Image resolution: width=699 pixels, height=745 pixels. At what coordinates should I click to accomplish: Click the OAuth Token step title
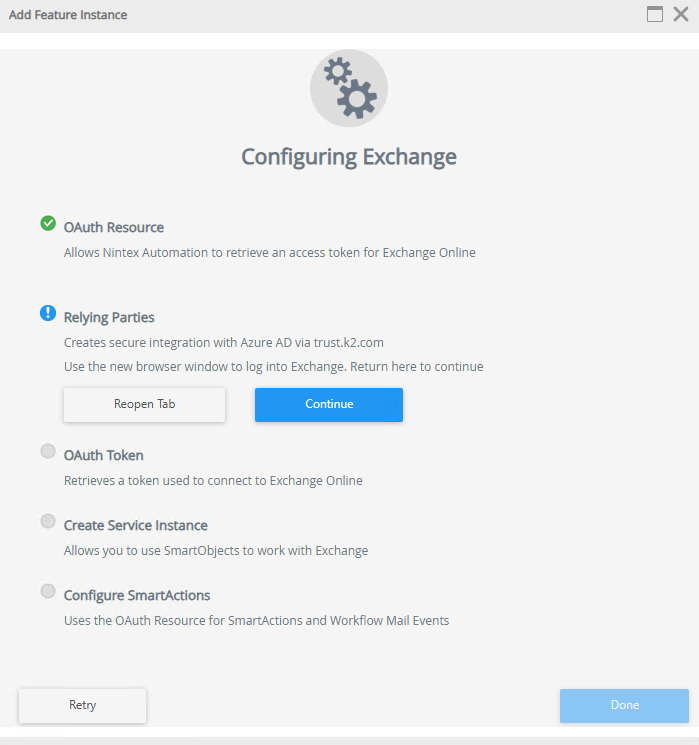coord(104,455)
